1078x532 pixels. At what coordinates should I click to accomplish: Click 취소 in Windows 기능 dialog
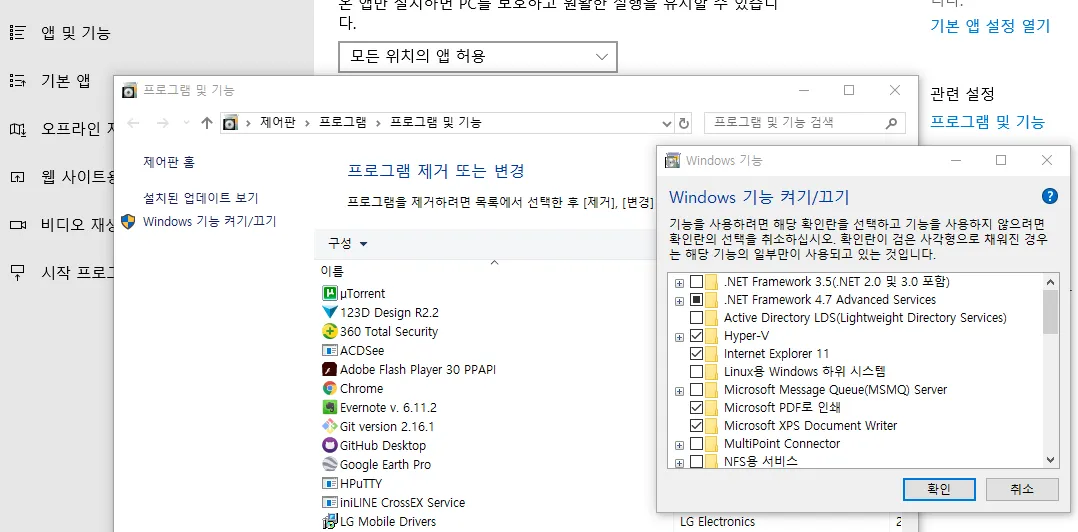[1022, 489]
